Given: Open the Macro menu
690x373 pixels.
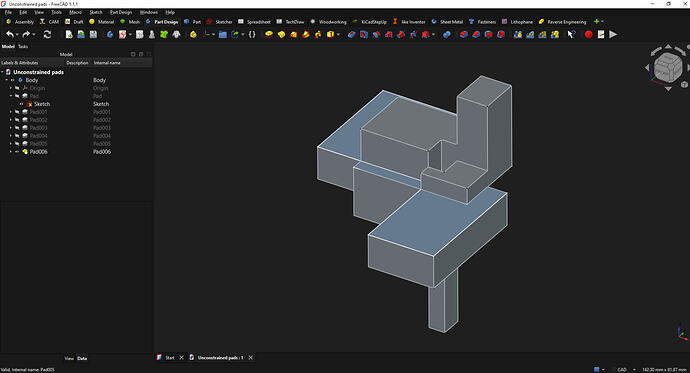Looking at the screenshot, I should pyautogui.click(x=75, y=12).
